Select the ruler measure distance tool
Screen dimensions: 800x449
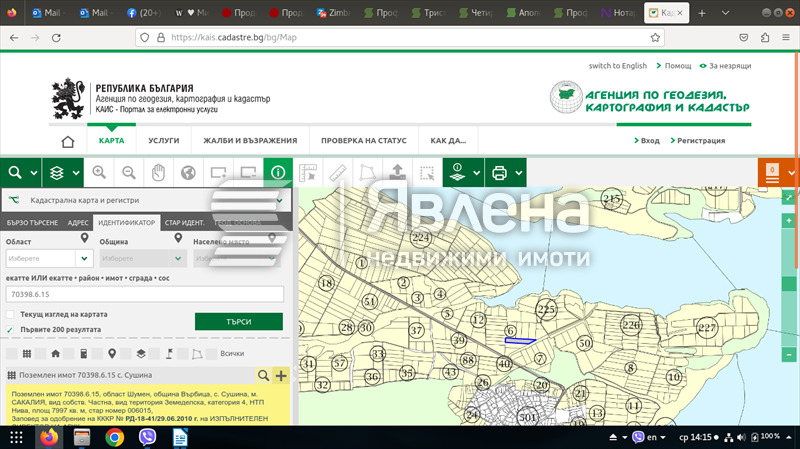click(x=338, y=172)
